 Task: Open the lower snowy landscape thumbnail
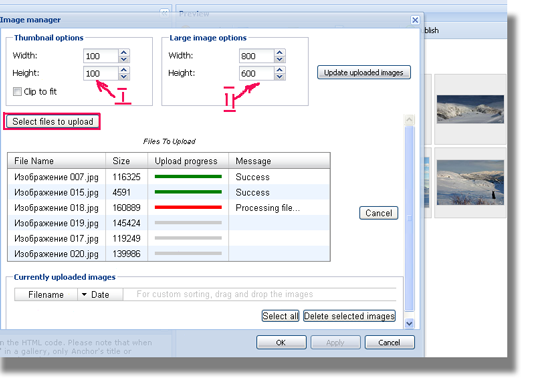tap(470, 182)
